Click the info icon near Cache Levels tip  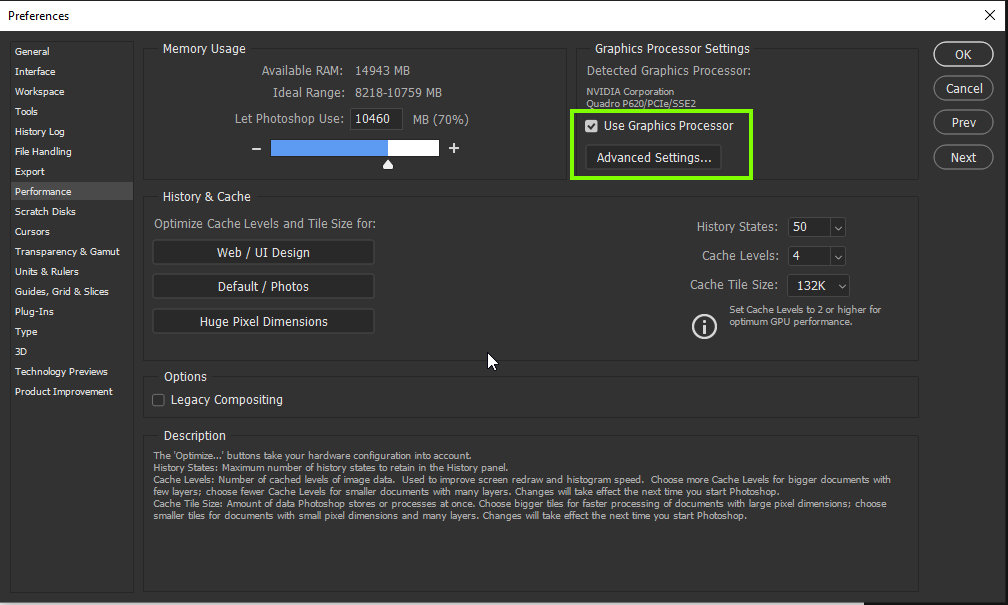tap(704, 326)
